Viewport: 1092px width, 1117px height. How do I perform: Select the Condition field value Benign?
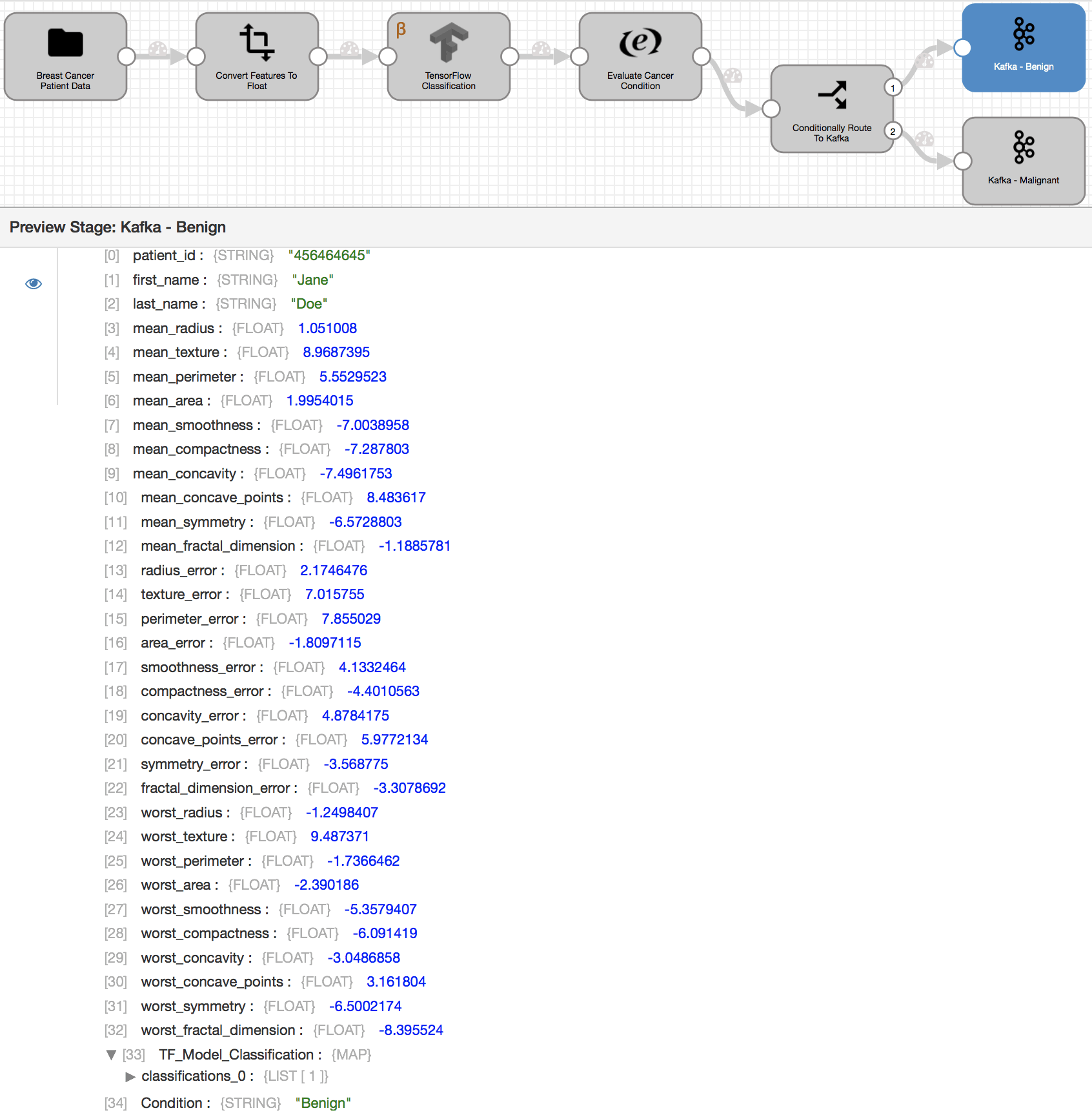tap(323, 1103)
